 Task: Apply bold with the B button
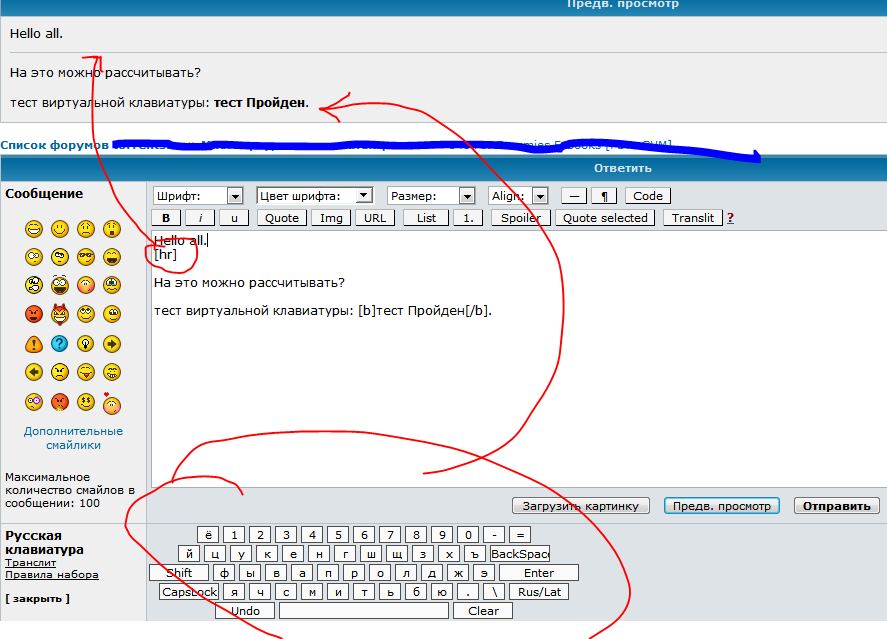pos(166,218)
